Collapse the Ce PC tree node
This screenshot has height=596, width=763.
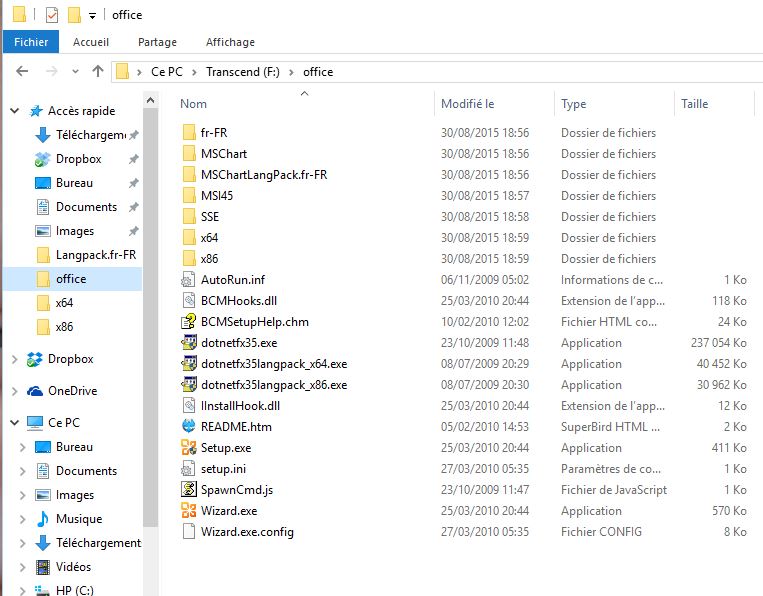[14, 423]
